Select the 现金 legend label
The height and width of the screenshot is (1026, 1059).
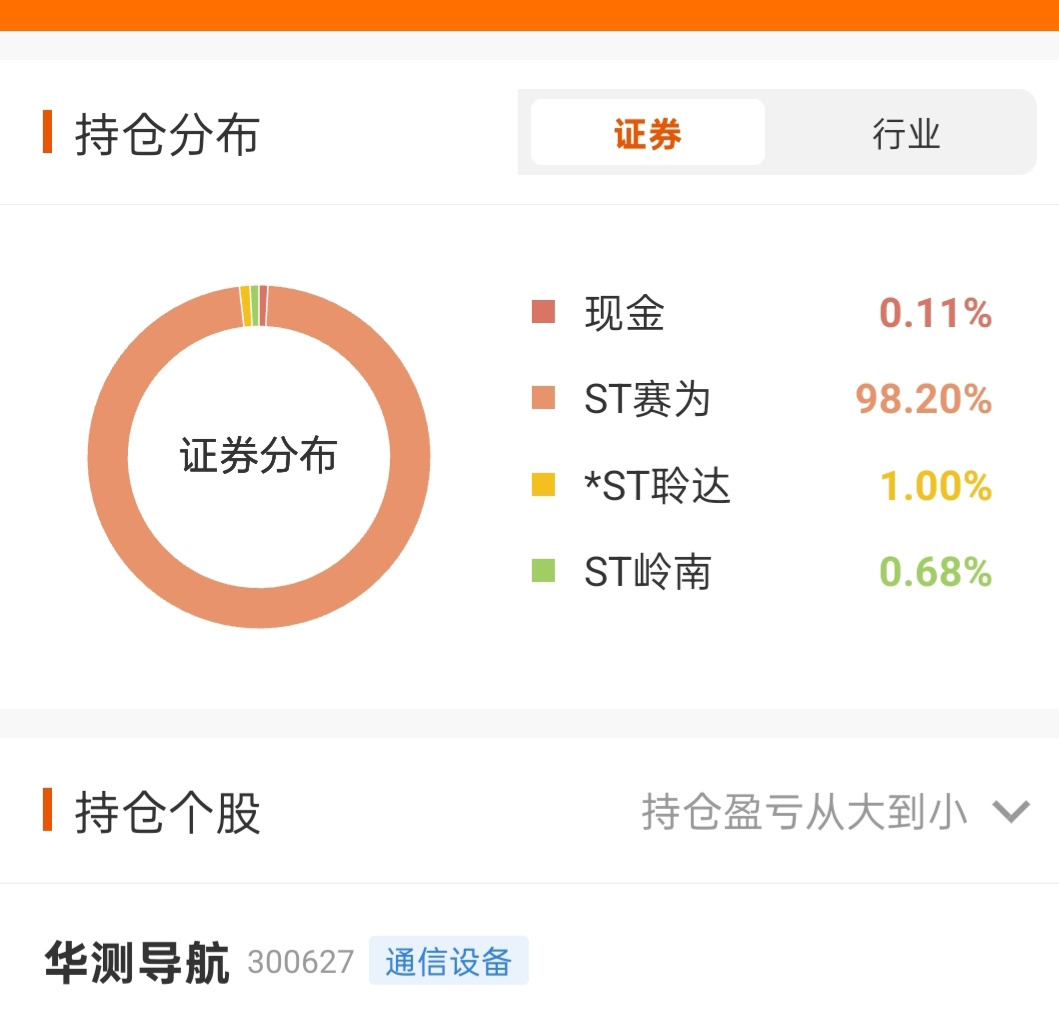pos(624,313)
